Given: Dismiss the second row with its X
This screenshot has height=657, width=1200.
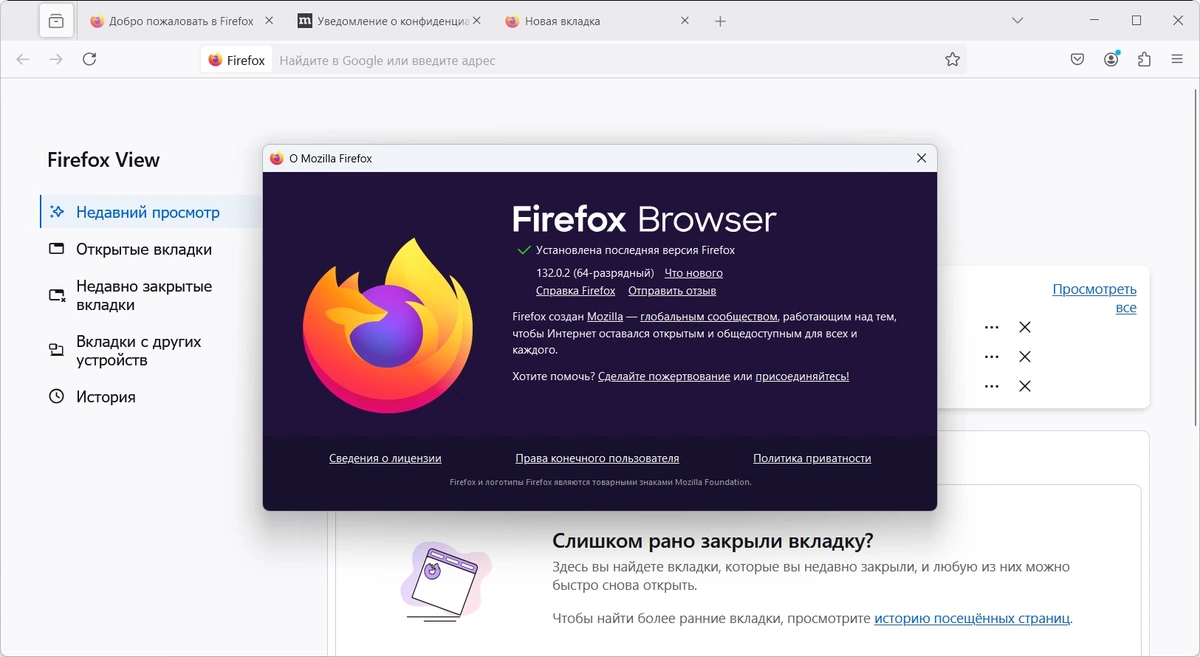Looking at the screenshot, I should [x=1024, y=357].
